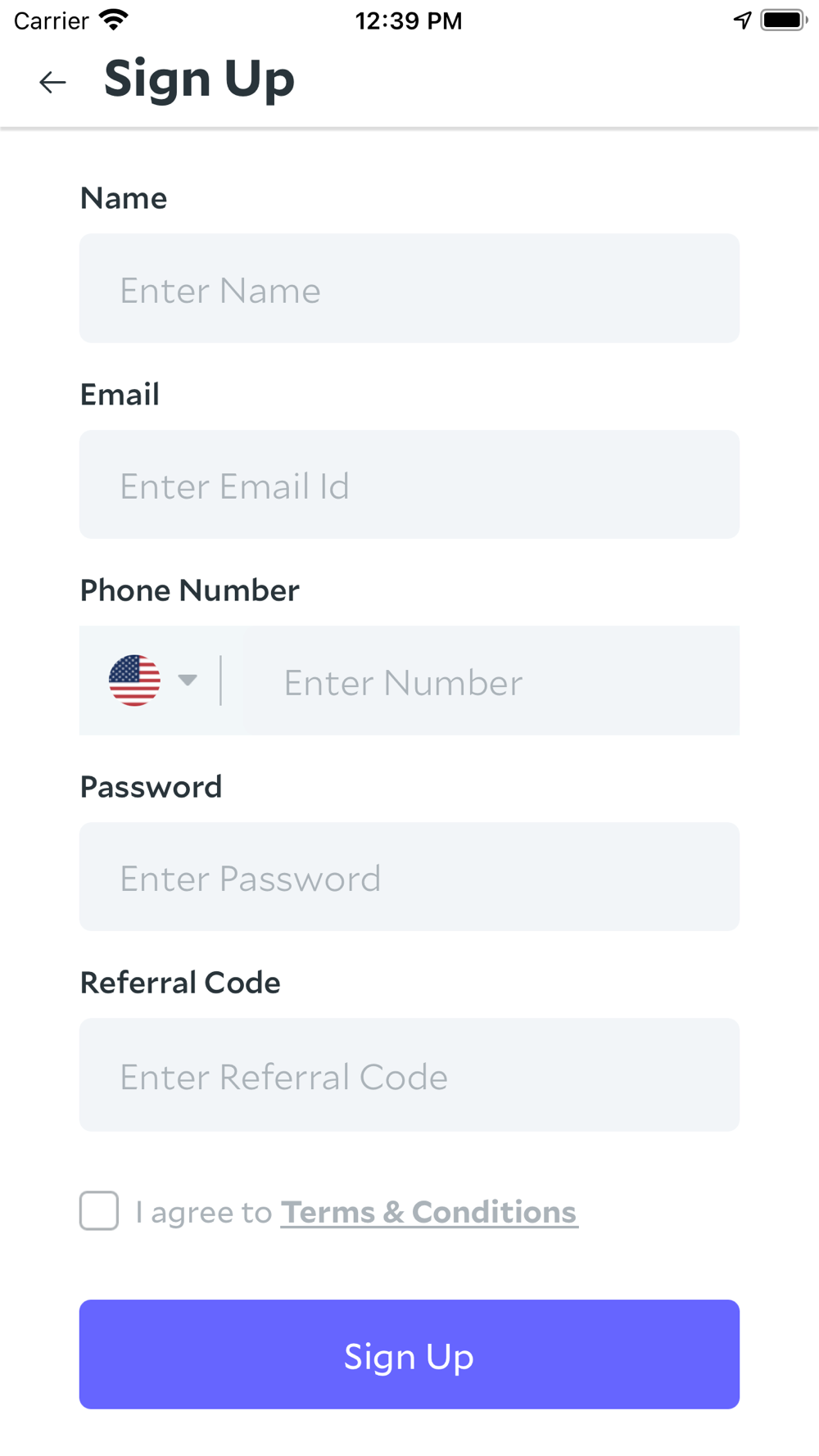Check the Terms & Conditions agreement box
The width and height of the screenshot is (819, 1456).
click(x=99, y=1211)
